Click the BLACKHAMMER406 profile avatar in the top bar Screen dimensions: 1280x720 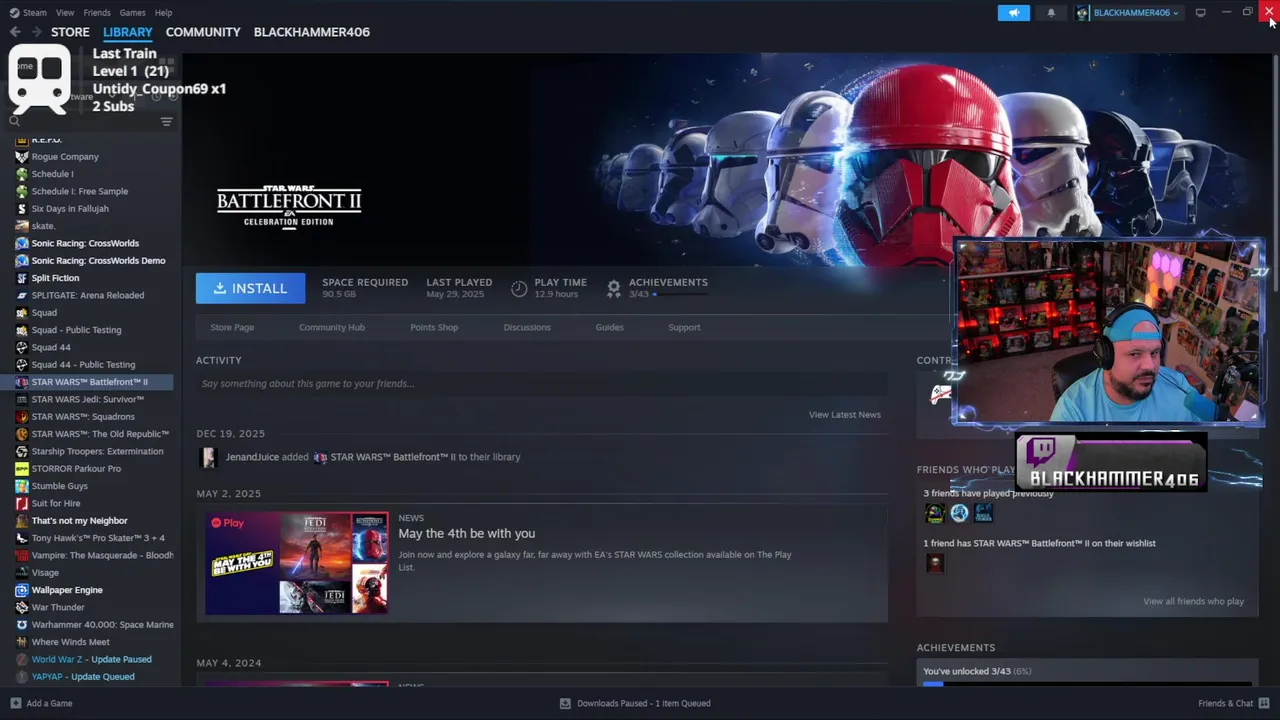coord(1082,13)
